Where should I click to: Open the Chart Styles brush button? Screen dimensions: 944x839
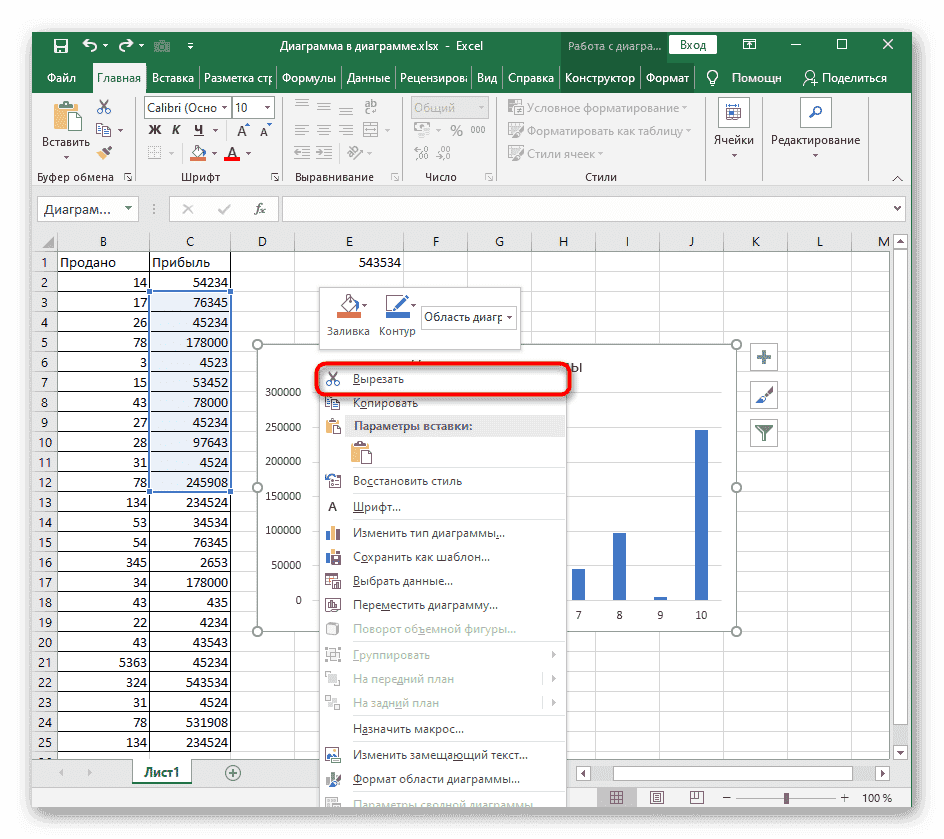point(764,396)
